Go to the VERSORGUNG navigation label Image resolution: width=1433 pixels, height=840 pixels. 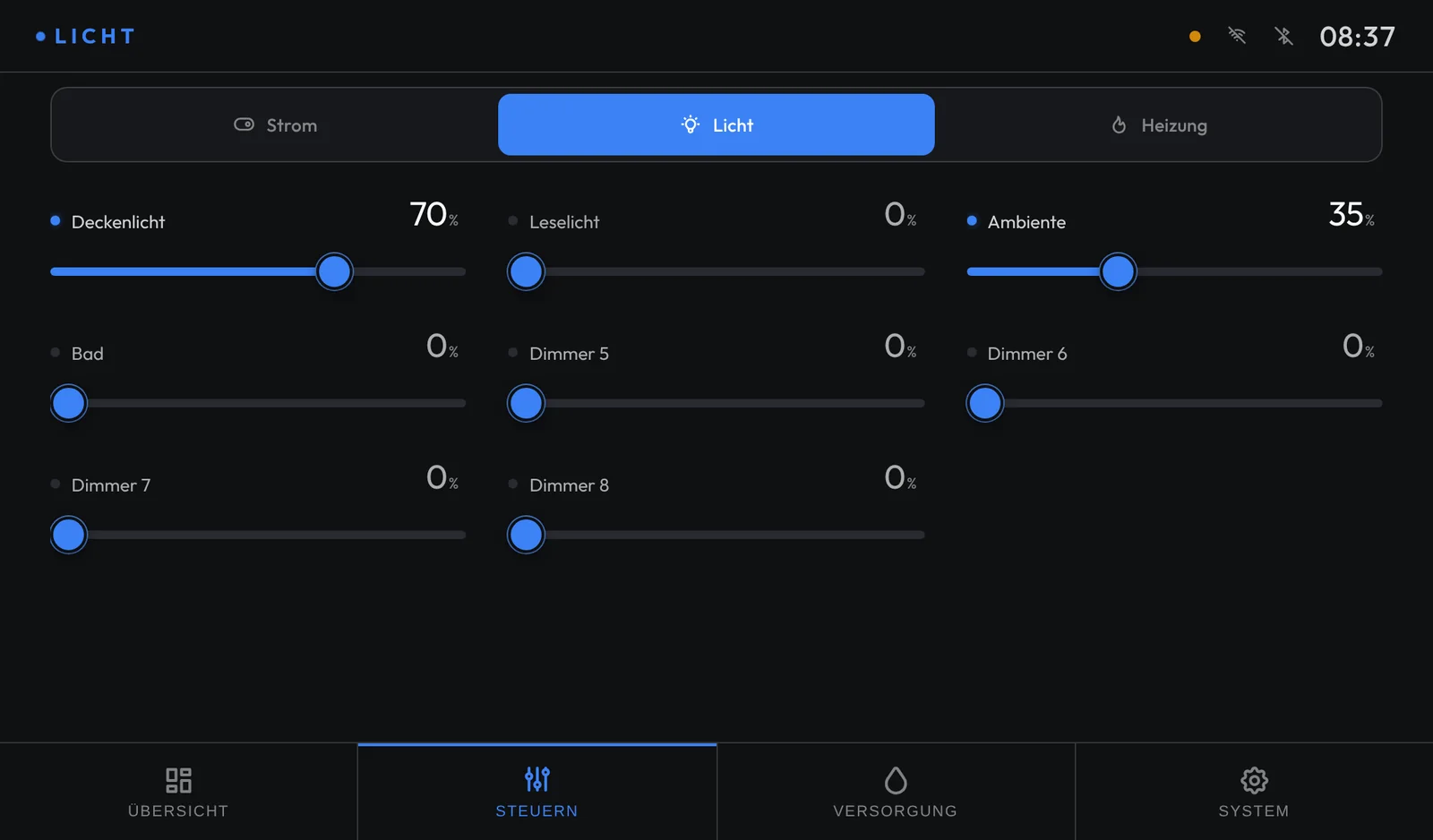896,810
